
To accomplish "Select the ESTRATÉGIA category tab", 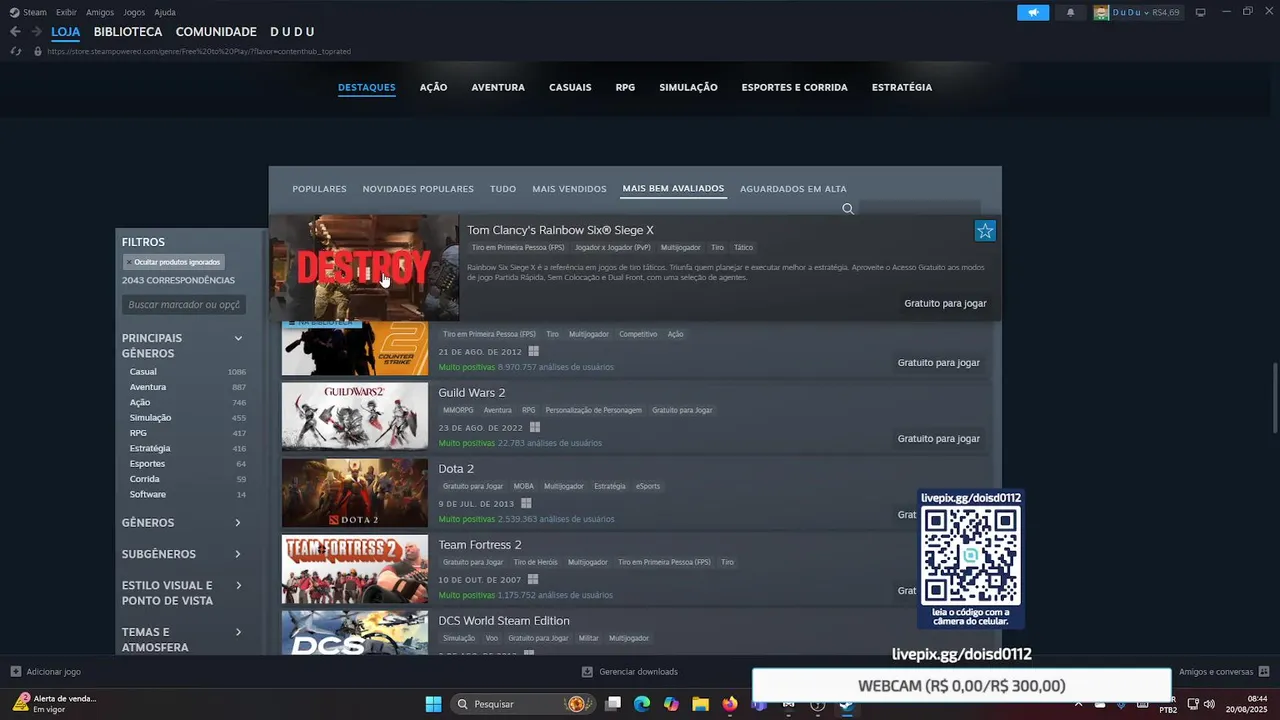I will 902,87.
